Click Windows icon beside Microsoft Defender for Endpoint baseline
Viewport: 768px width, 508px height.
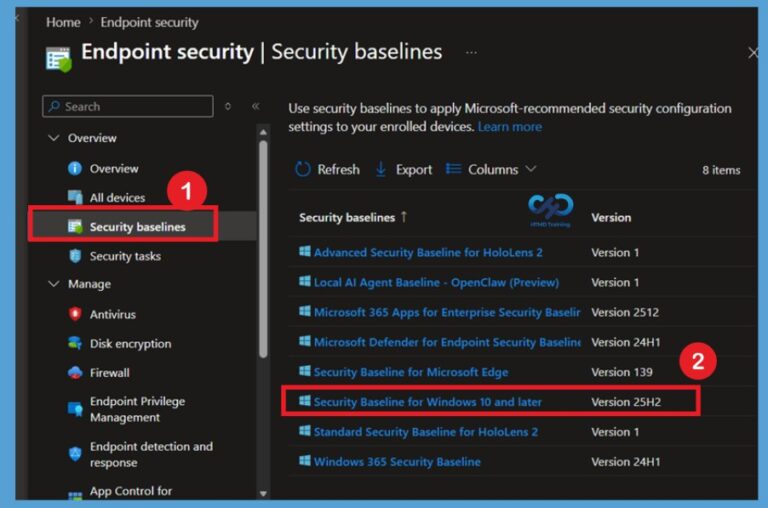[305, 341]
